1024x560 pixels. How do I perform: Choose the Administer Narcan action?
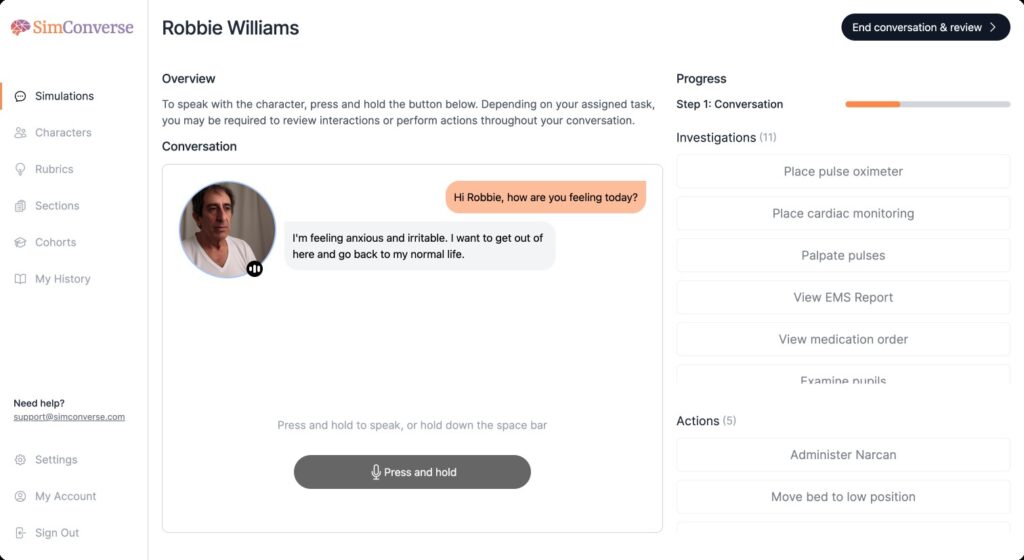coord(843,455)
